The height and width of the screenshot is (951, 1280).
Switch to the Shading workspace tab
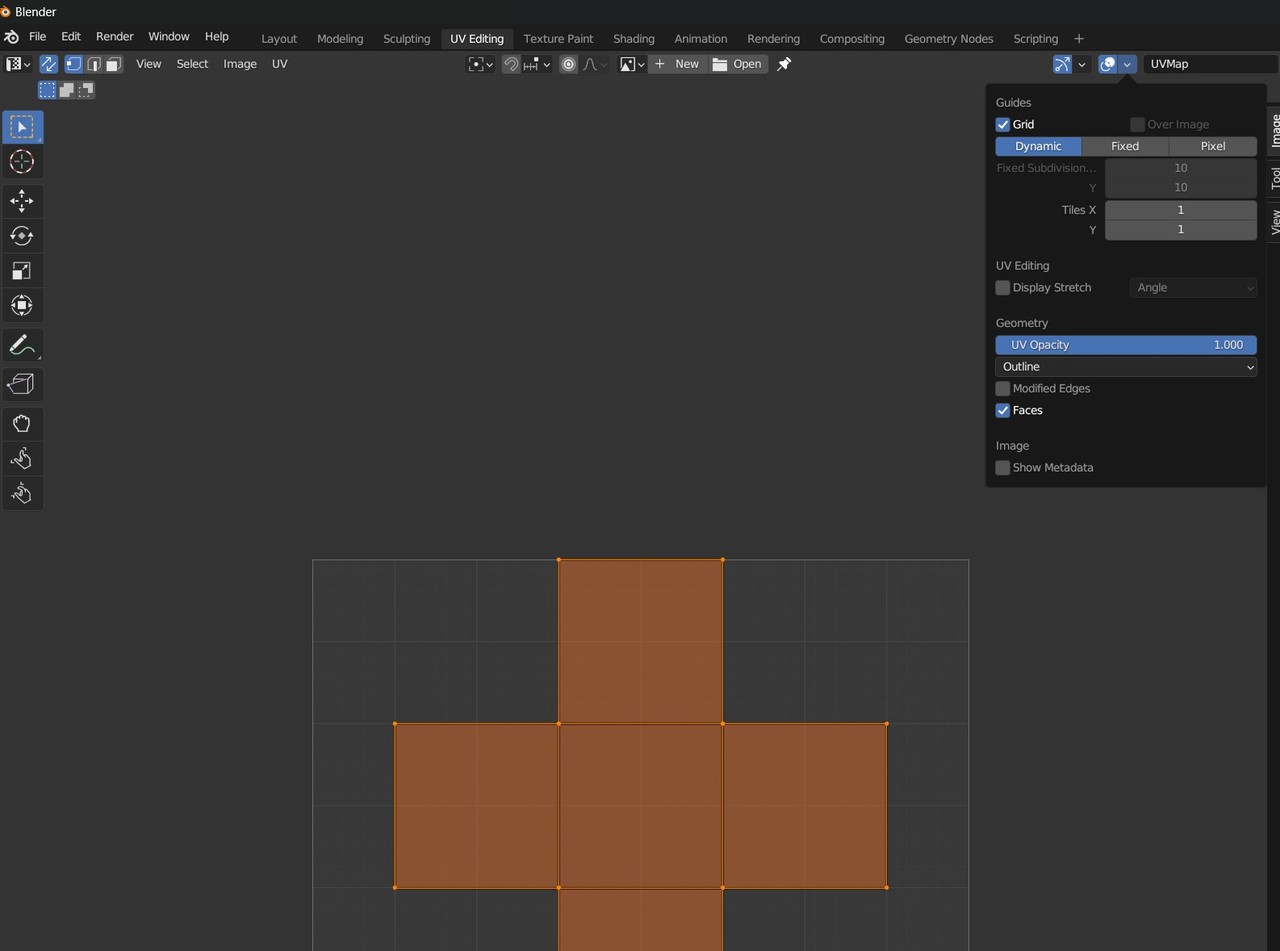[x=634, y=39]
